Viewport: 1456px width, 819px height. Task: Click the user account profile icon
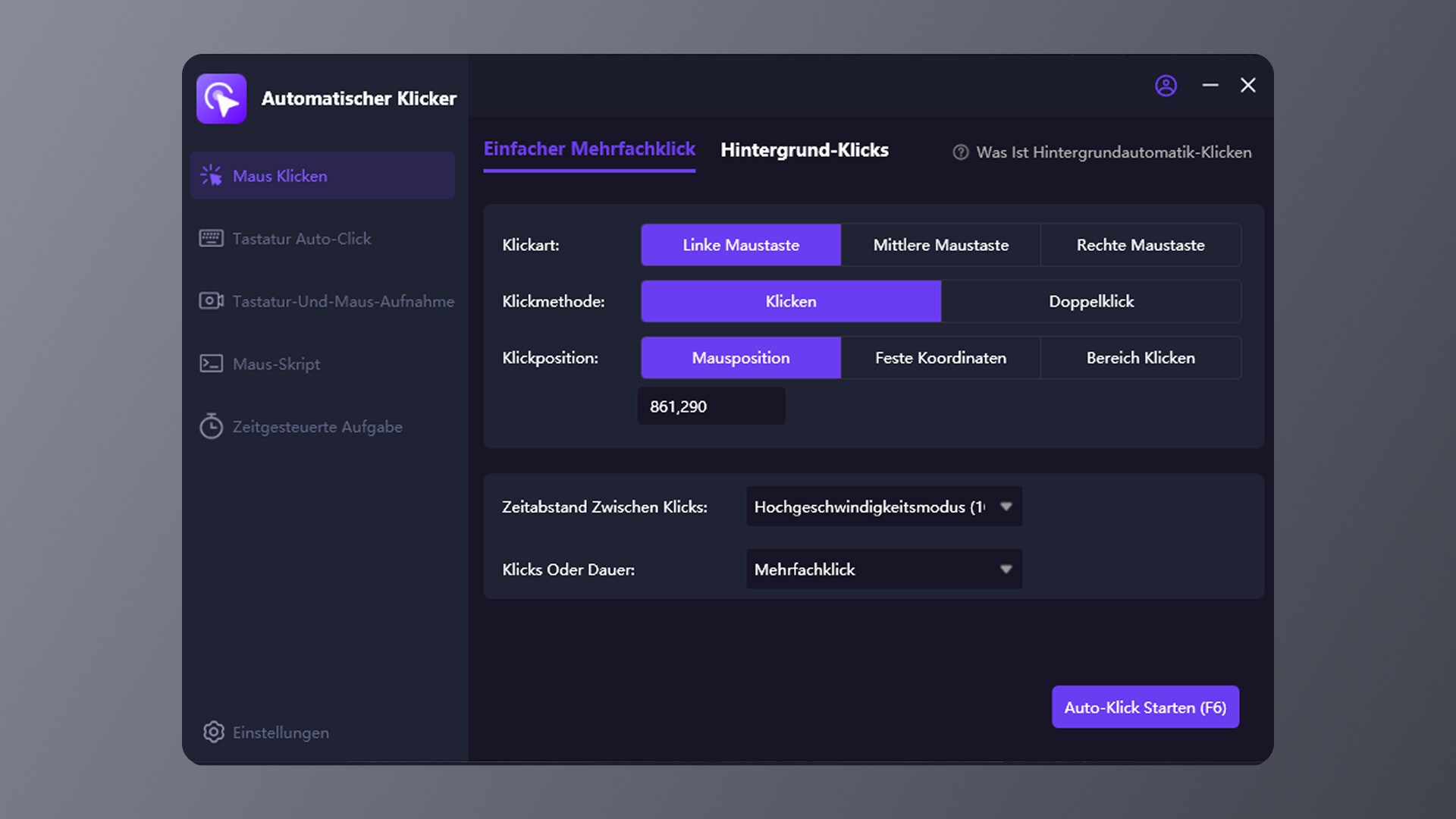(1166, 86)
